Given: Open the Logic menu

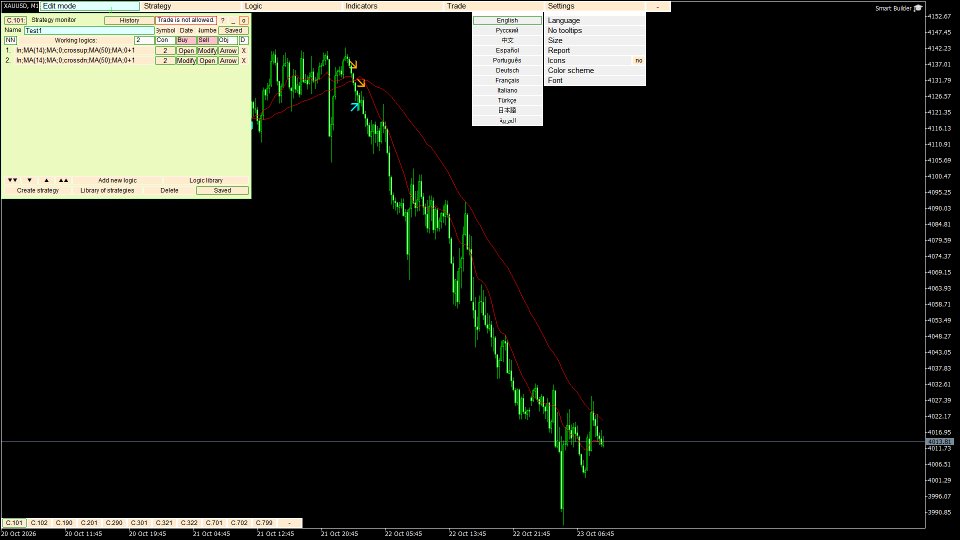Looking at the screenshot, I should [293, 6].
